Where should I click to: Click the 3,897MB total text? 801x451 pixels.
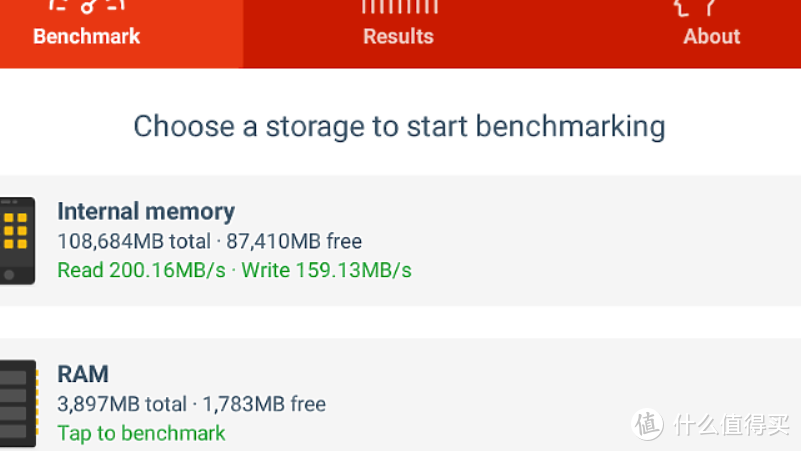pos(122,404)
